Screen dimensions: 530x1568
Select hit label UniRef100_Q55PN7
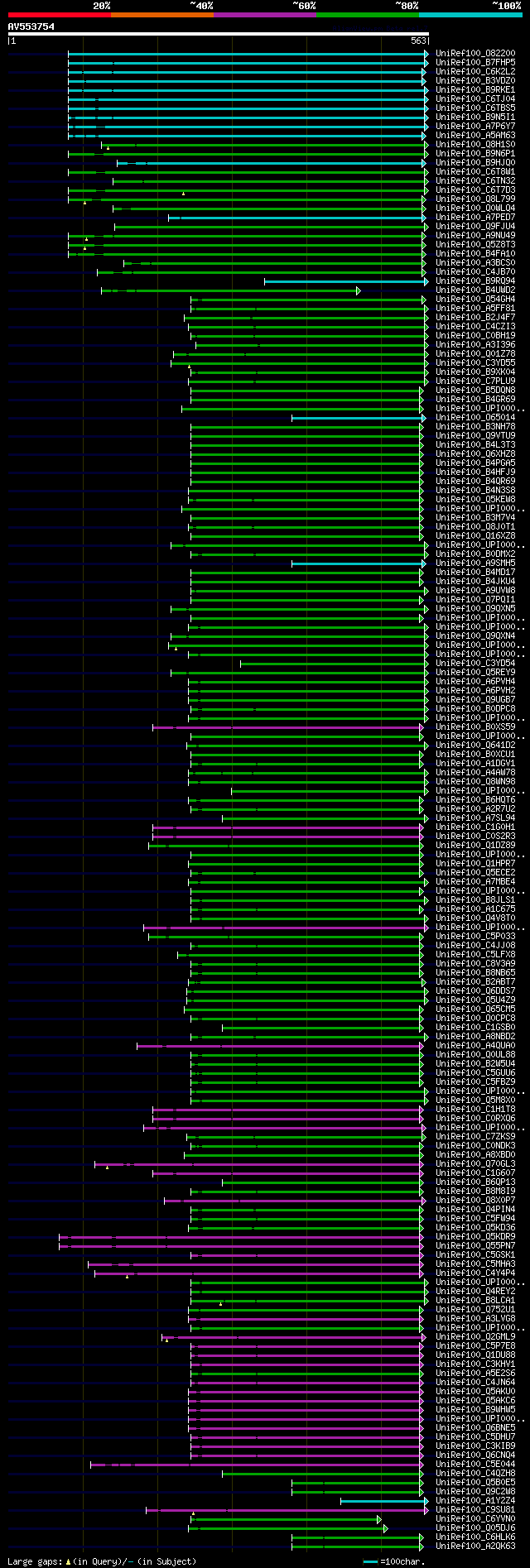click(x=476, y=1246)
